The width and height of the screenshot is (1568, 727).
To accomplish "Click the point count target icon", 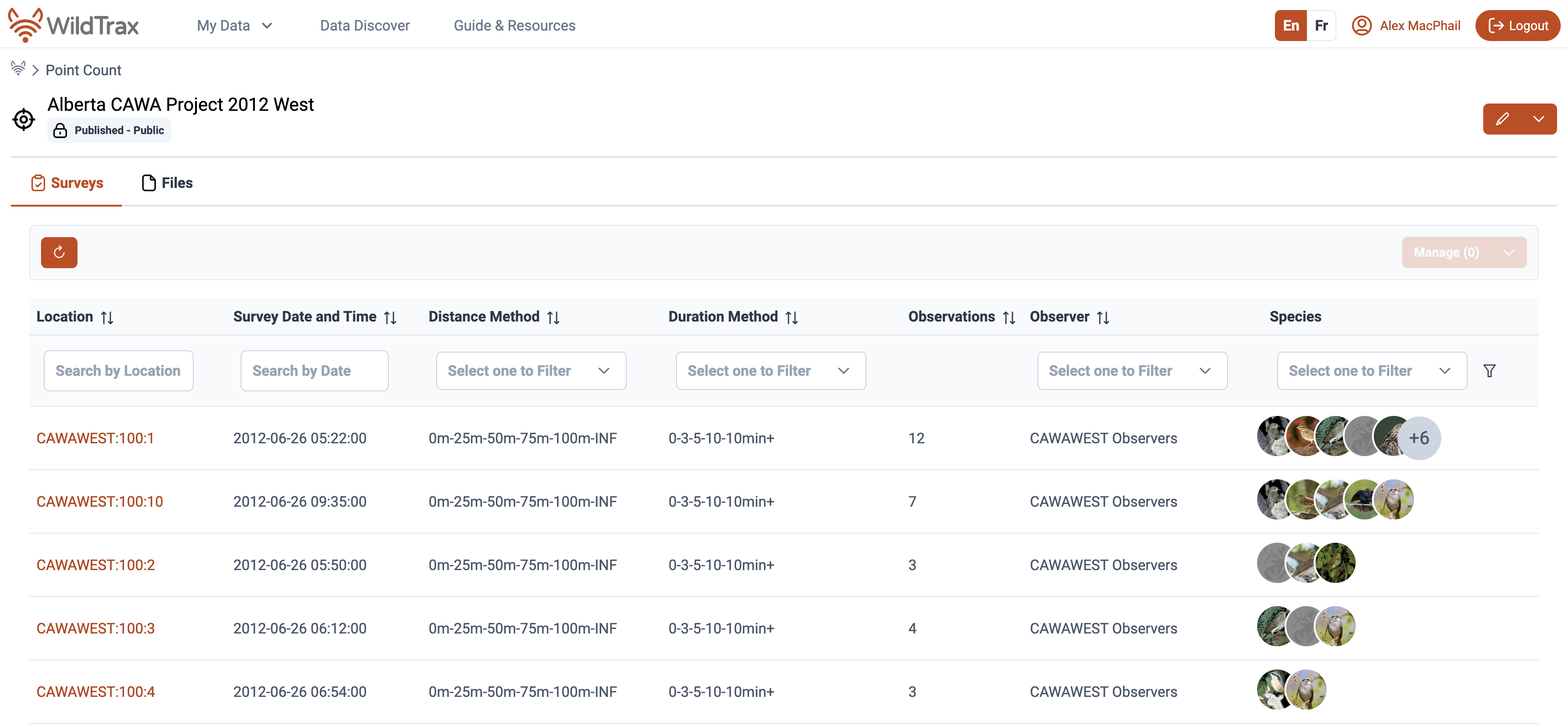I will pos(24,119).
